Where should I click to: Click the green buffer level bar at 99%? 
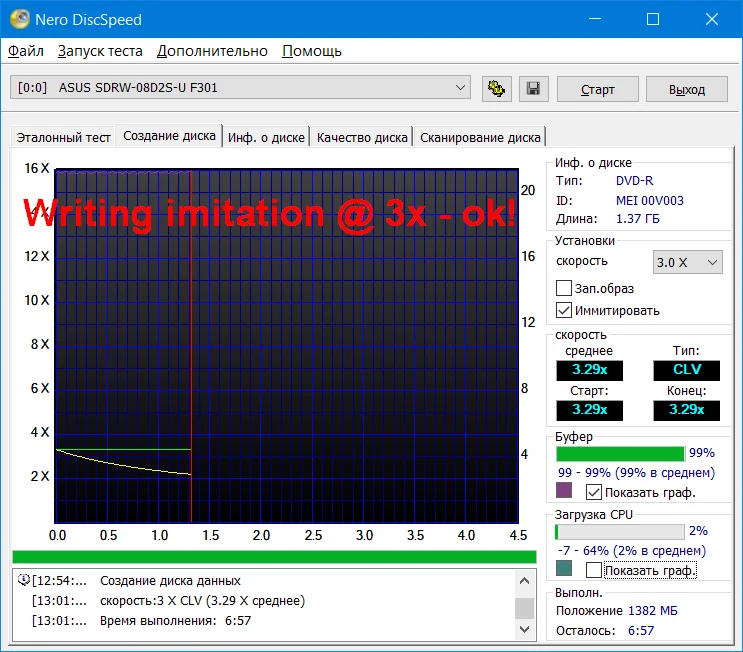pos(620,453)
